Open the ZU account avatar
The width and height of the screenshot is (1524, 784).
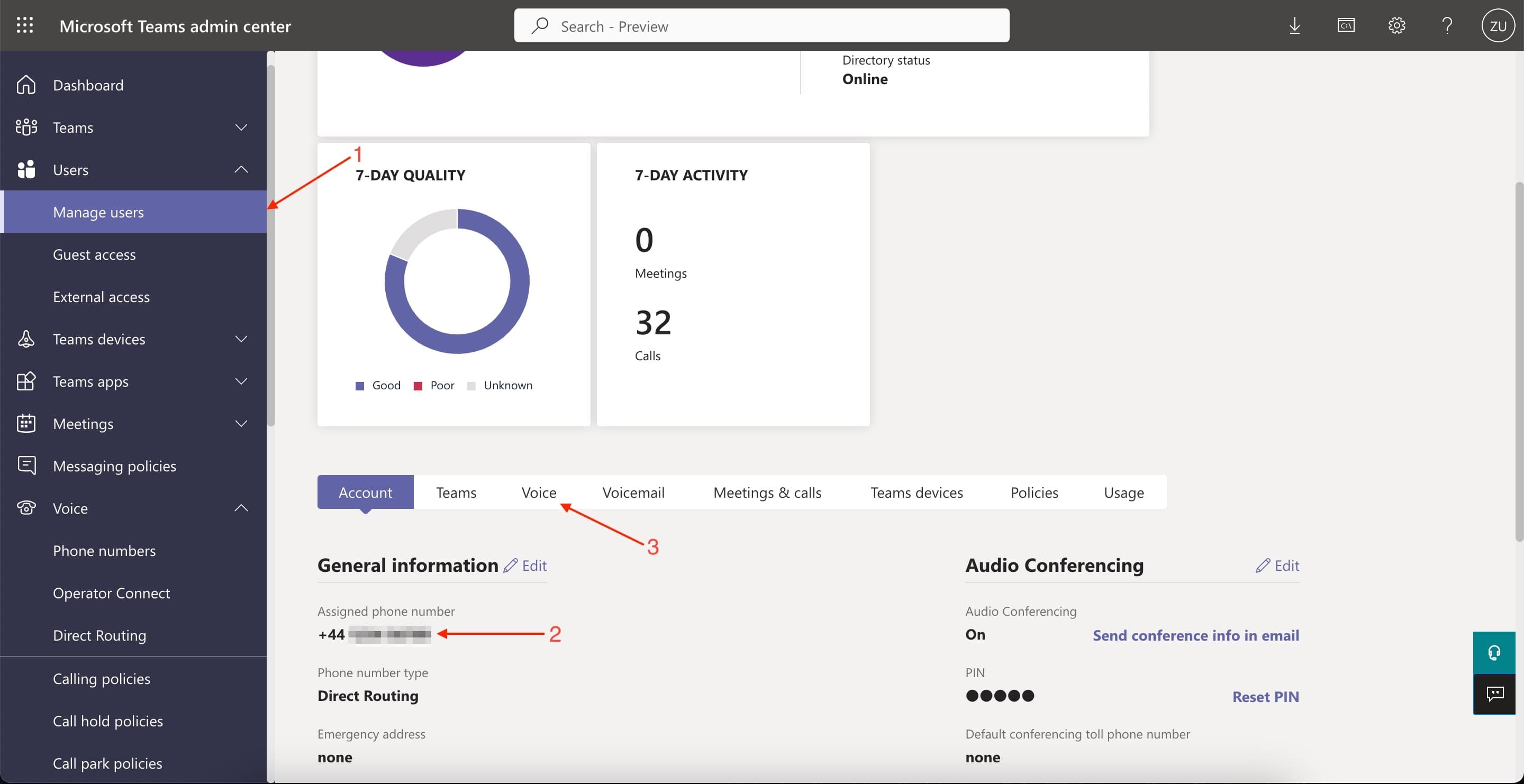(x=1498, y=25)
